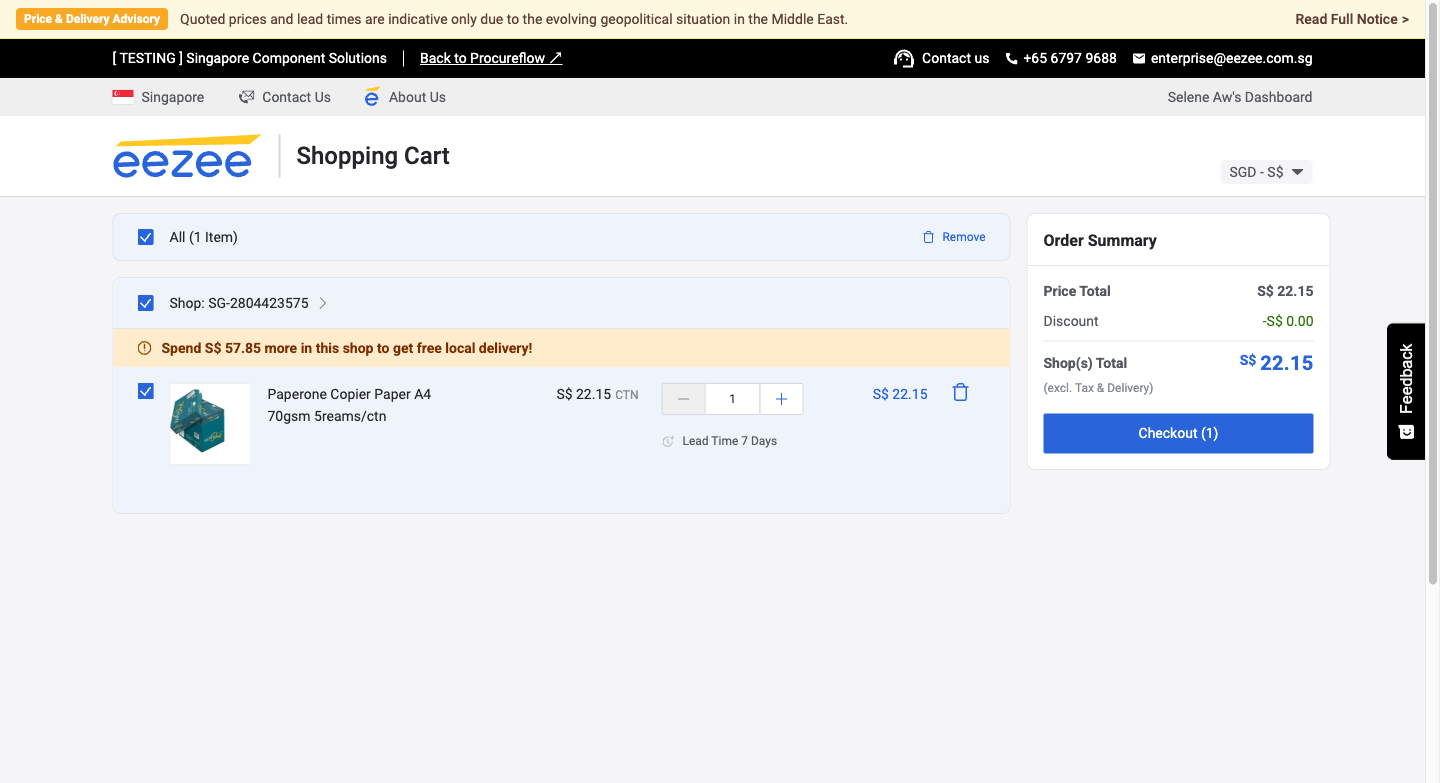
Task: Expand the shop chevron after SG-2804423575
Action: coord(323,303)
